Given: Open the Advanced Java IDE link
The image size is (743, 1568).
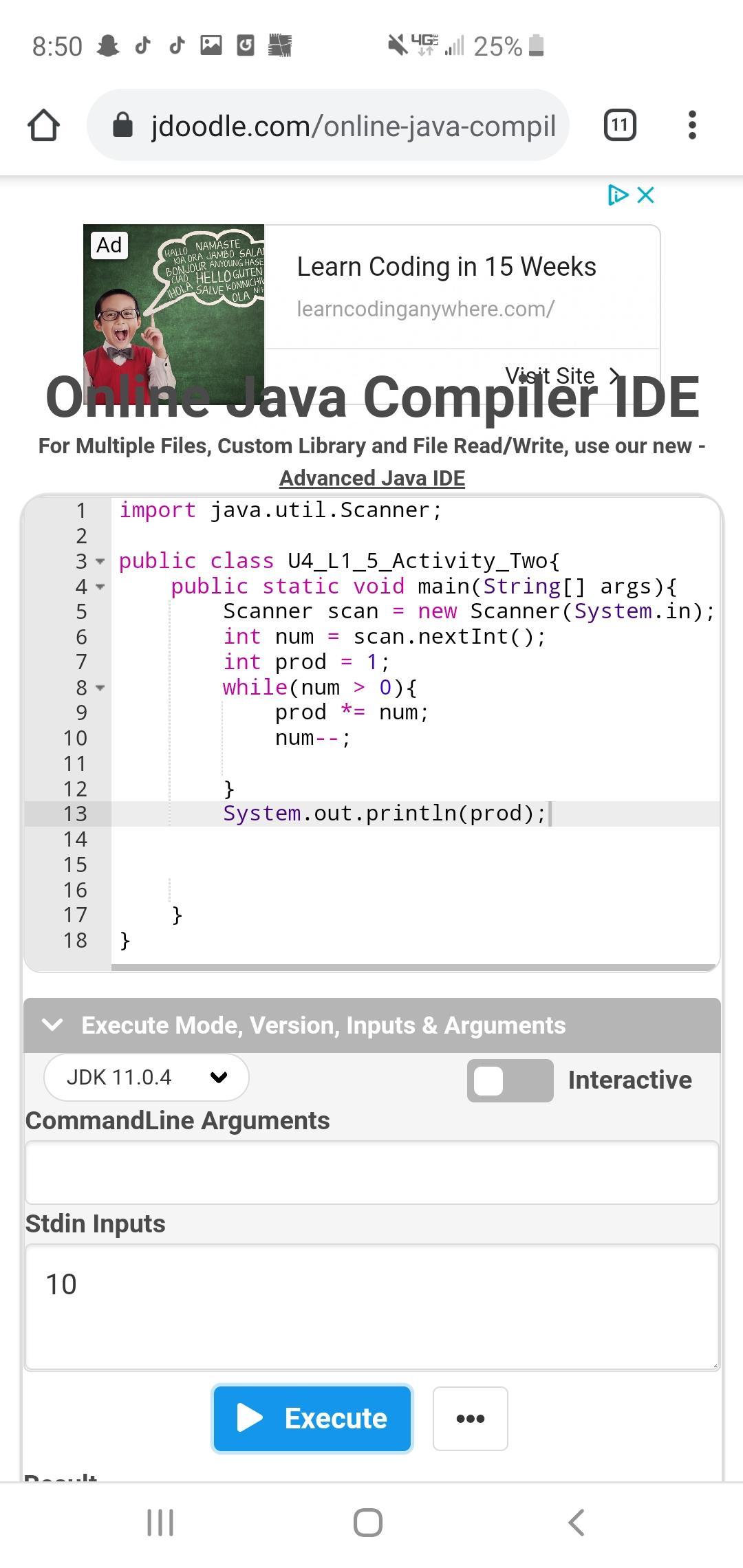Looking at the screenshot, I should click(372, 478).
